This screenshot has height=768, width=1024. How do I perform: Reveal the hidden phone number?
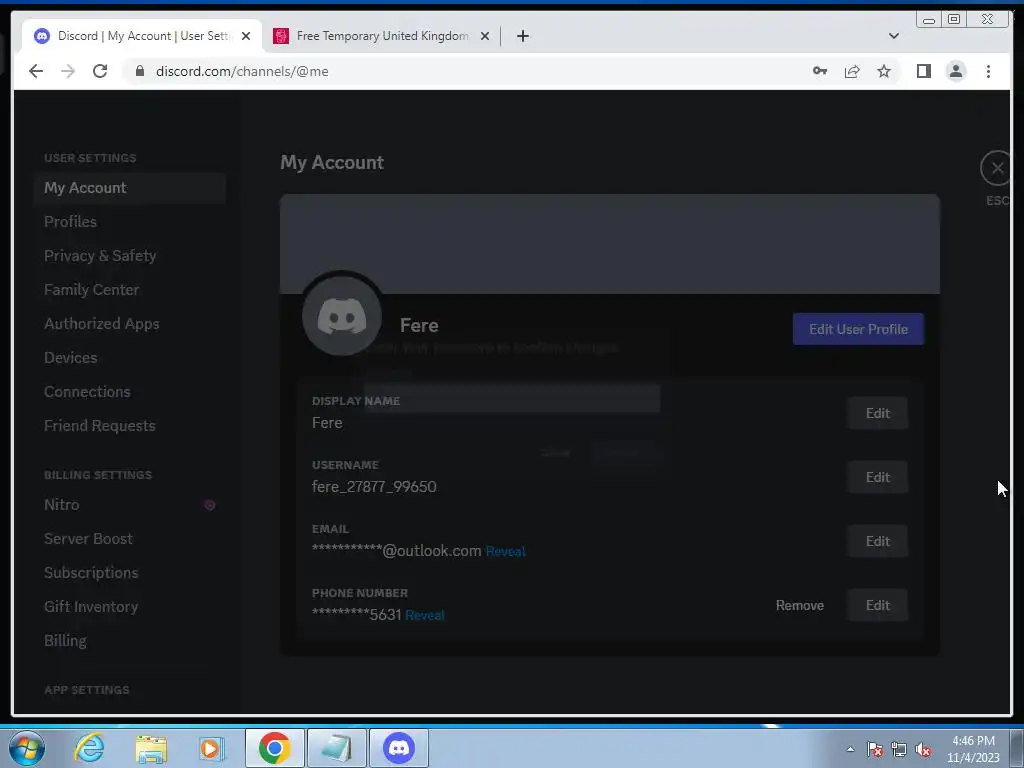point(425,615)
